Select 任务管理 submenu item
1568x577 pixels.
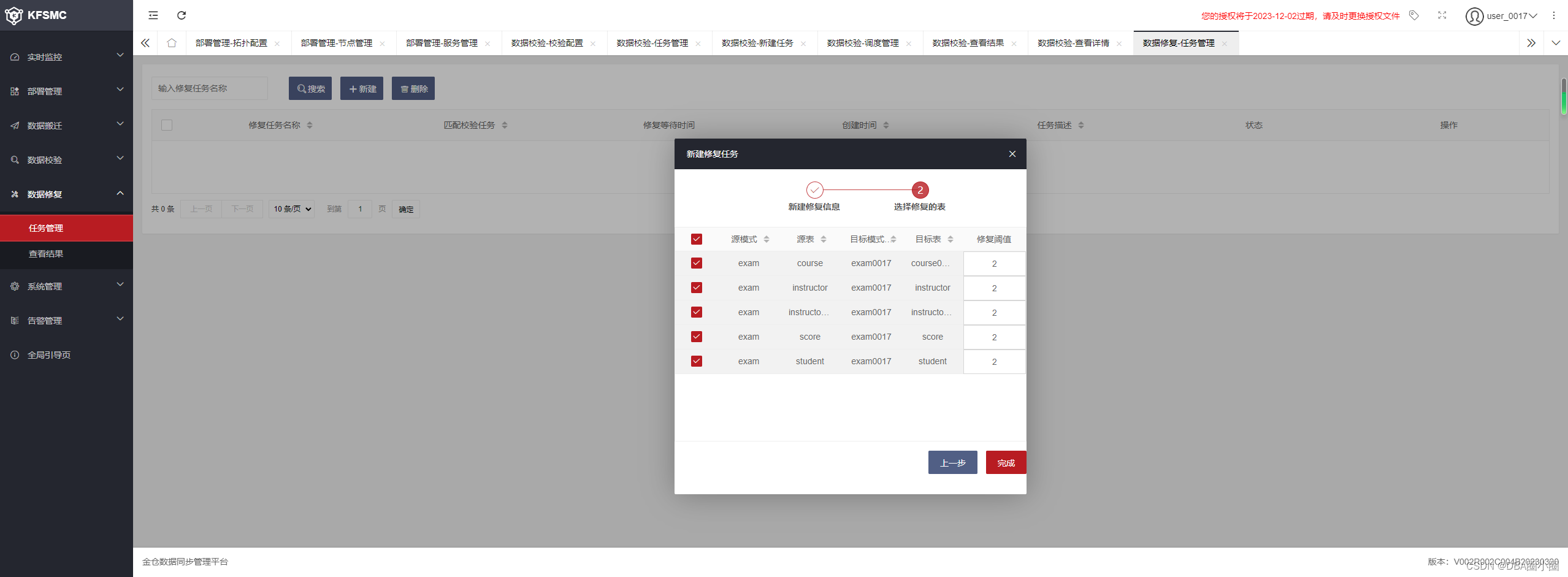click(66, 228)
